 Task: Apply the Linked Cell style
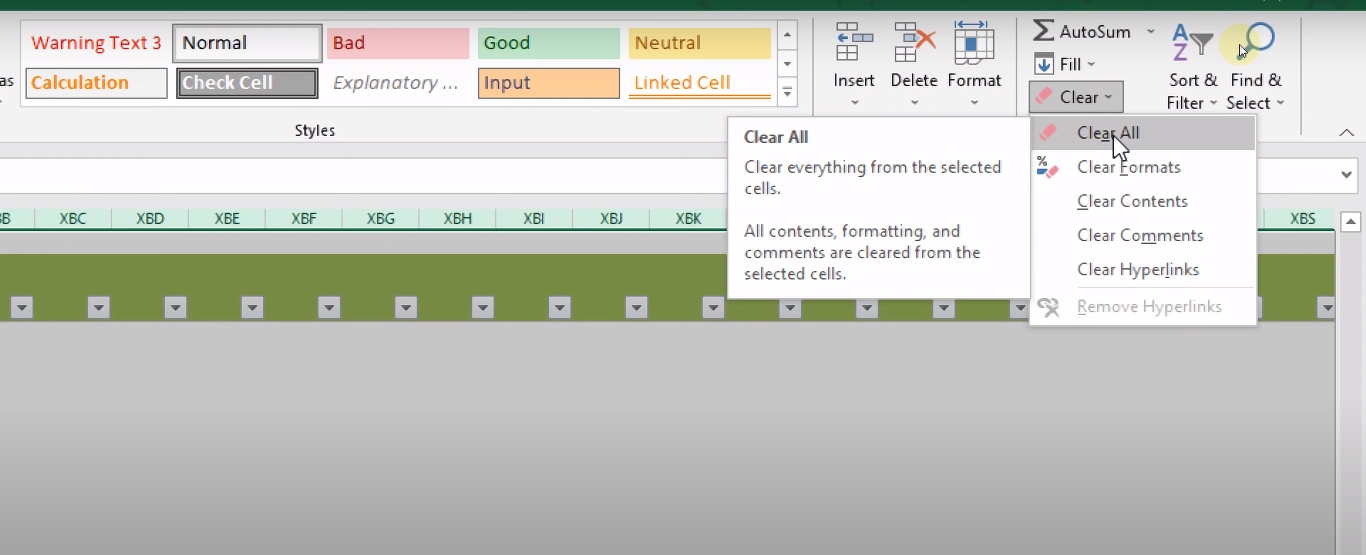coord(700,83)
